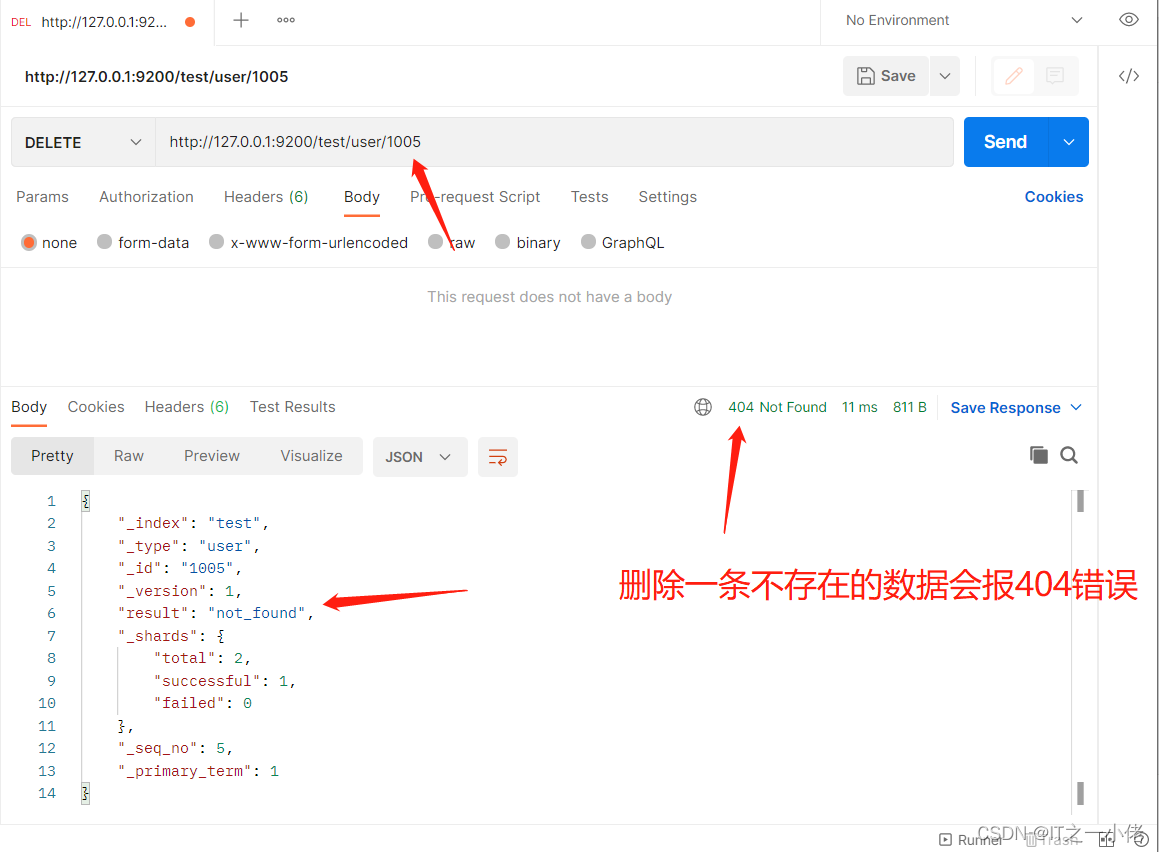Open the Authorization tab
This screenshot has height=852, width=1159.
pyautogui.click(x=146, y=197)
